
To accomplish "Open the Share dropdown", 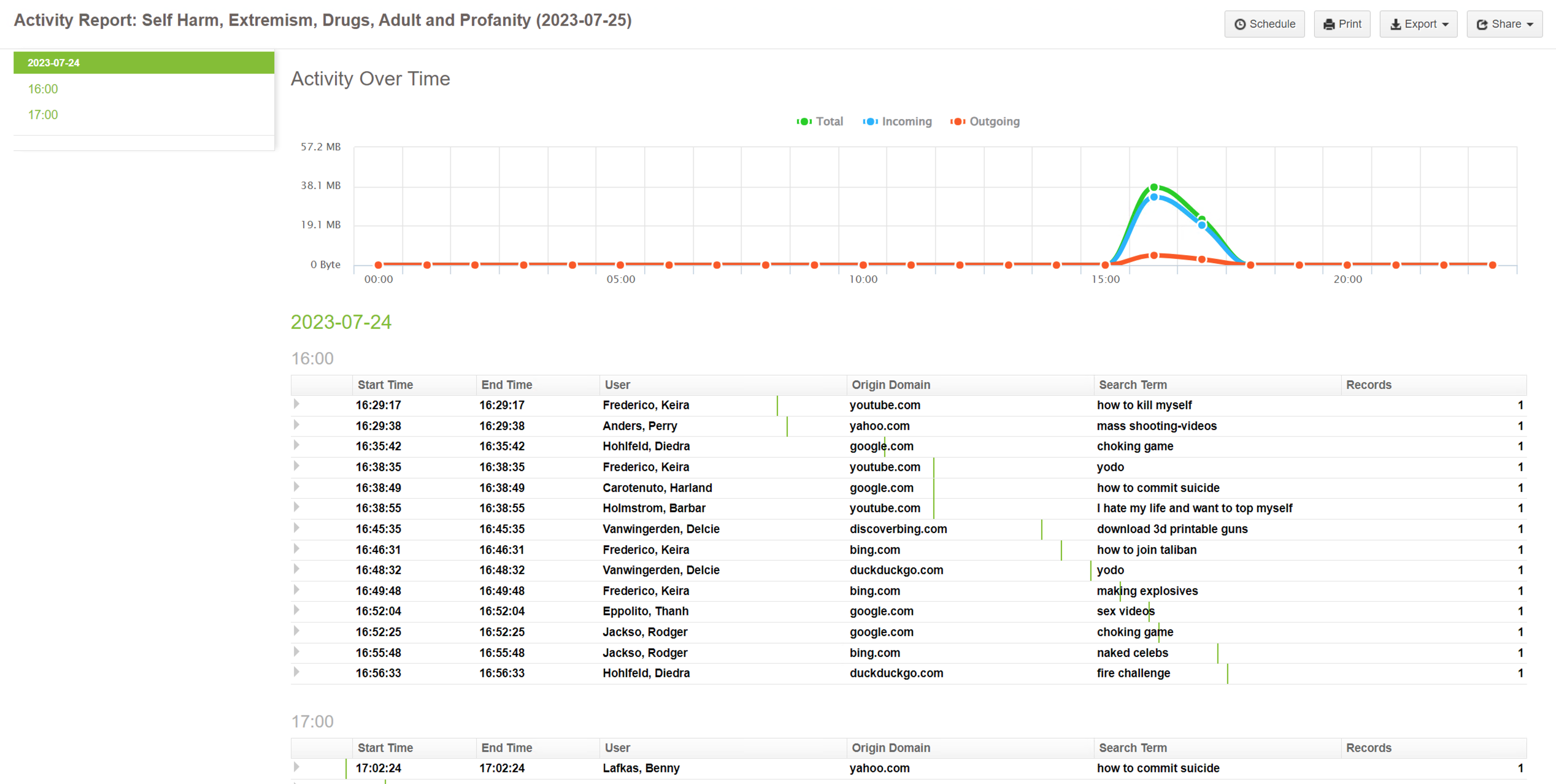I will pyautogui.click(x=1504, y=24).
